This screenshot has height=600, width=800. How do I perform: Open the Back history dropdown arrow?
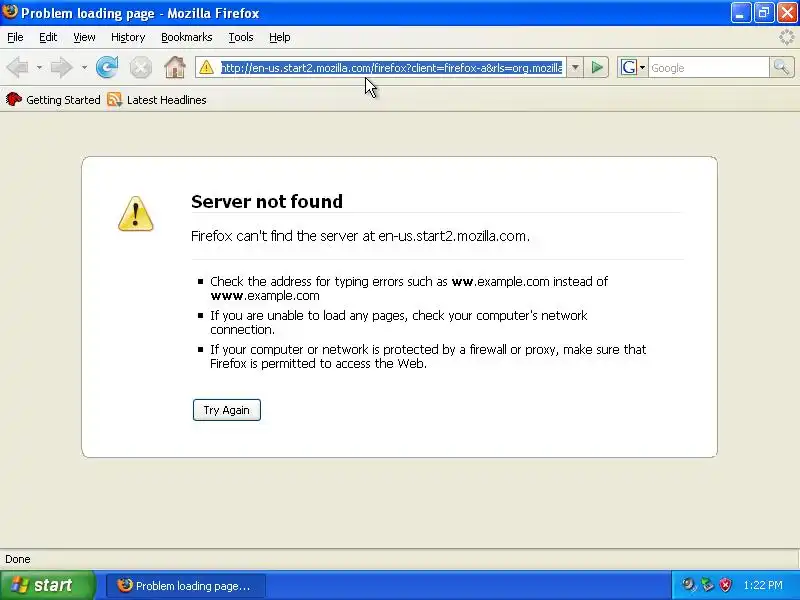[39, 67]
